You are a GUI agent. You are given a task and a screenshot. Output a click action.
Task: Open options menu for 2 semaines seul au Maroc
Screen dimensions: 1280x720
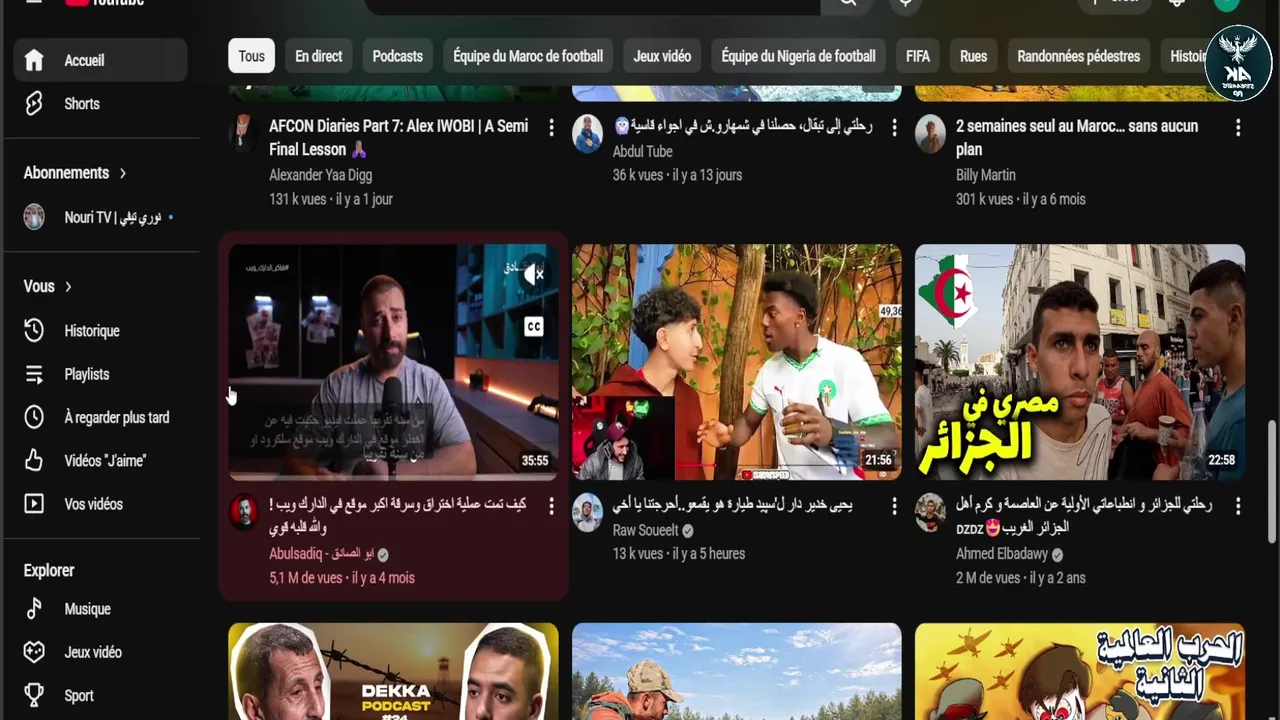(x=1238, y=127)
